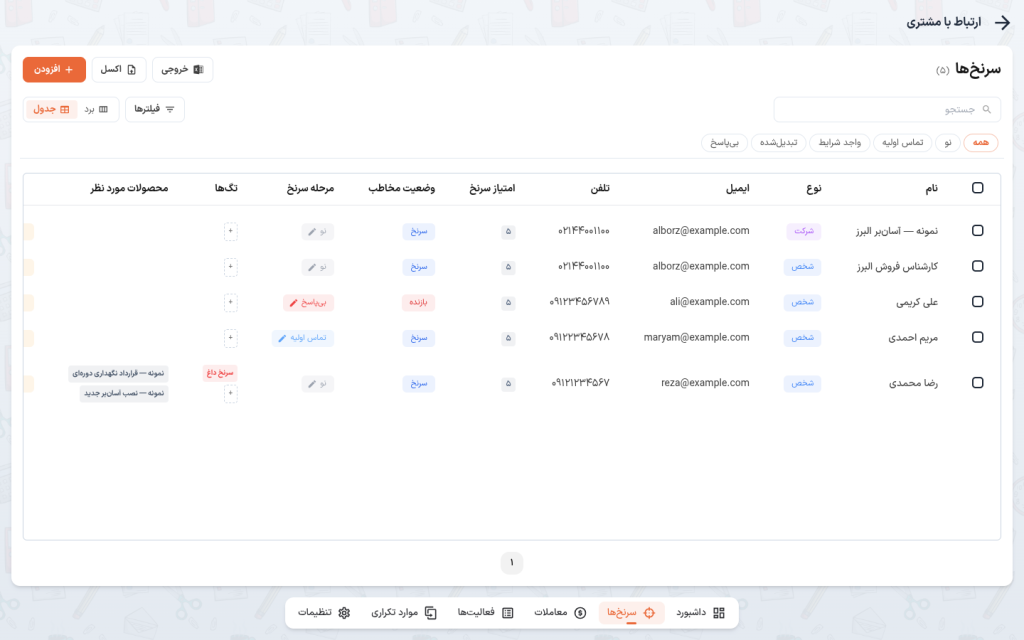Image resolution: width=1024 pixels, height=640 pixels.
Task: Switch to جدول table view
Action: 51,109
